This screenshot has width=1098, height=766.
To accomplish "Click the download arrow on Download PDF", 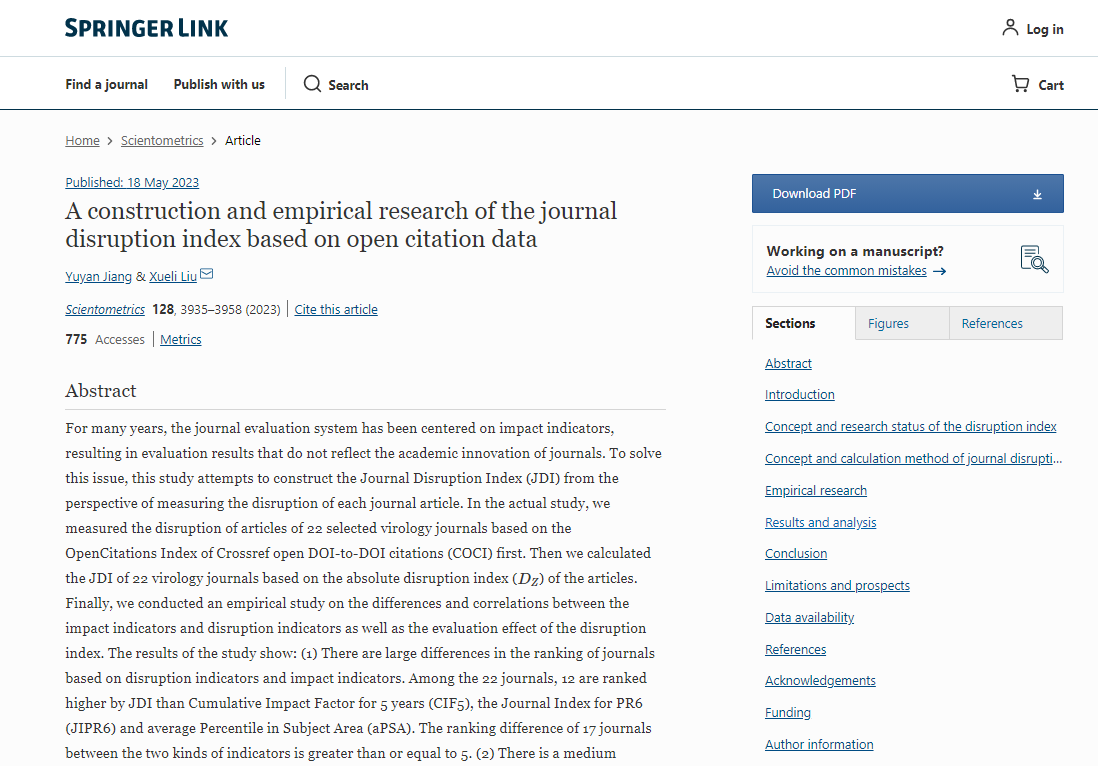I will tap(1037, 194).
